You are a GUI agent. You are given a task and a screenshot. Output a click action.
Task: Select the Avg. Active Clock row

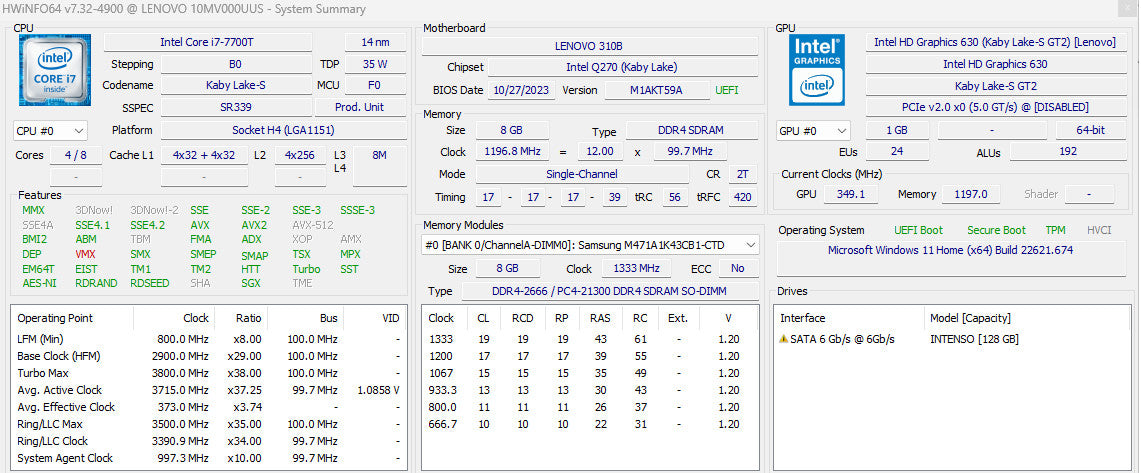click(209, 390)
